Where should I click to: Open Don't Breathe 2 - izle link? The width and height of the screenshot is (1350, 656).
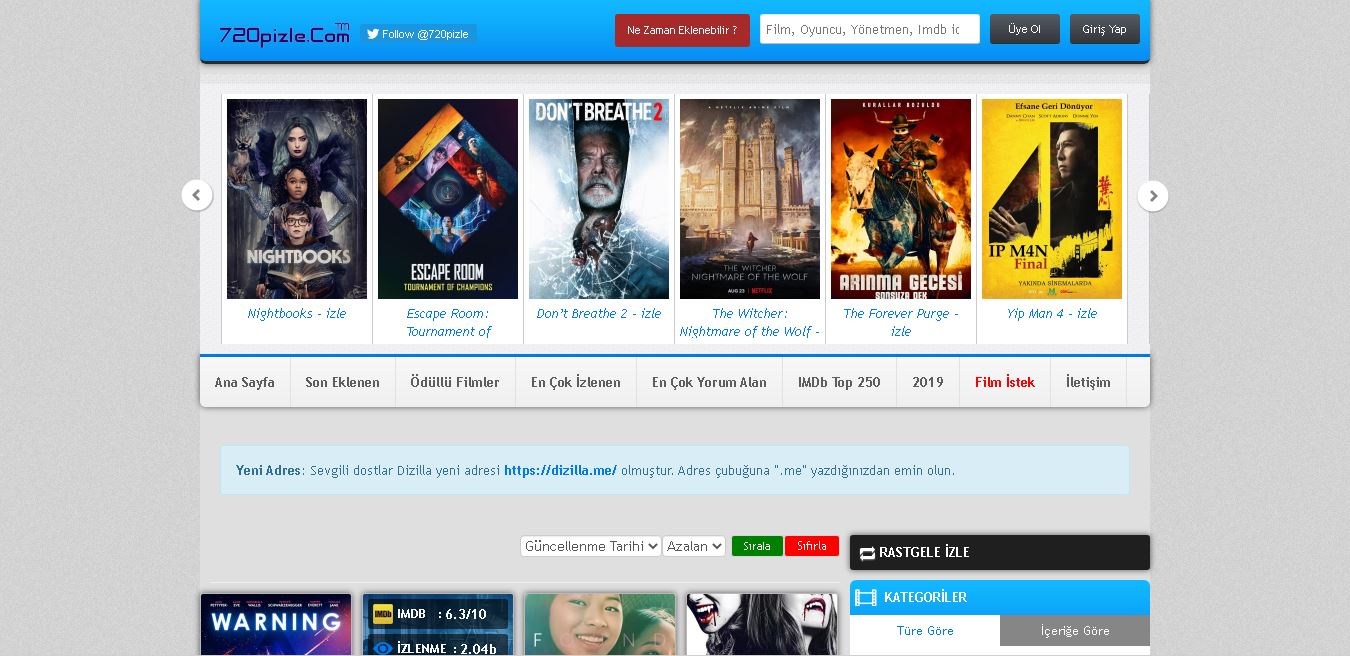[x=599, y=313]
